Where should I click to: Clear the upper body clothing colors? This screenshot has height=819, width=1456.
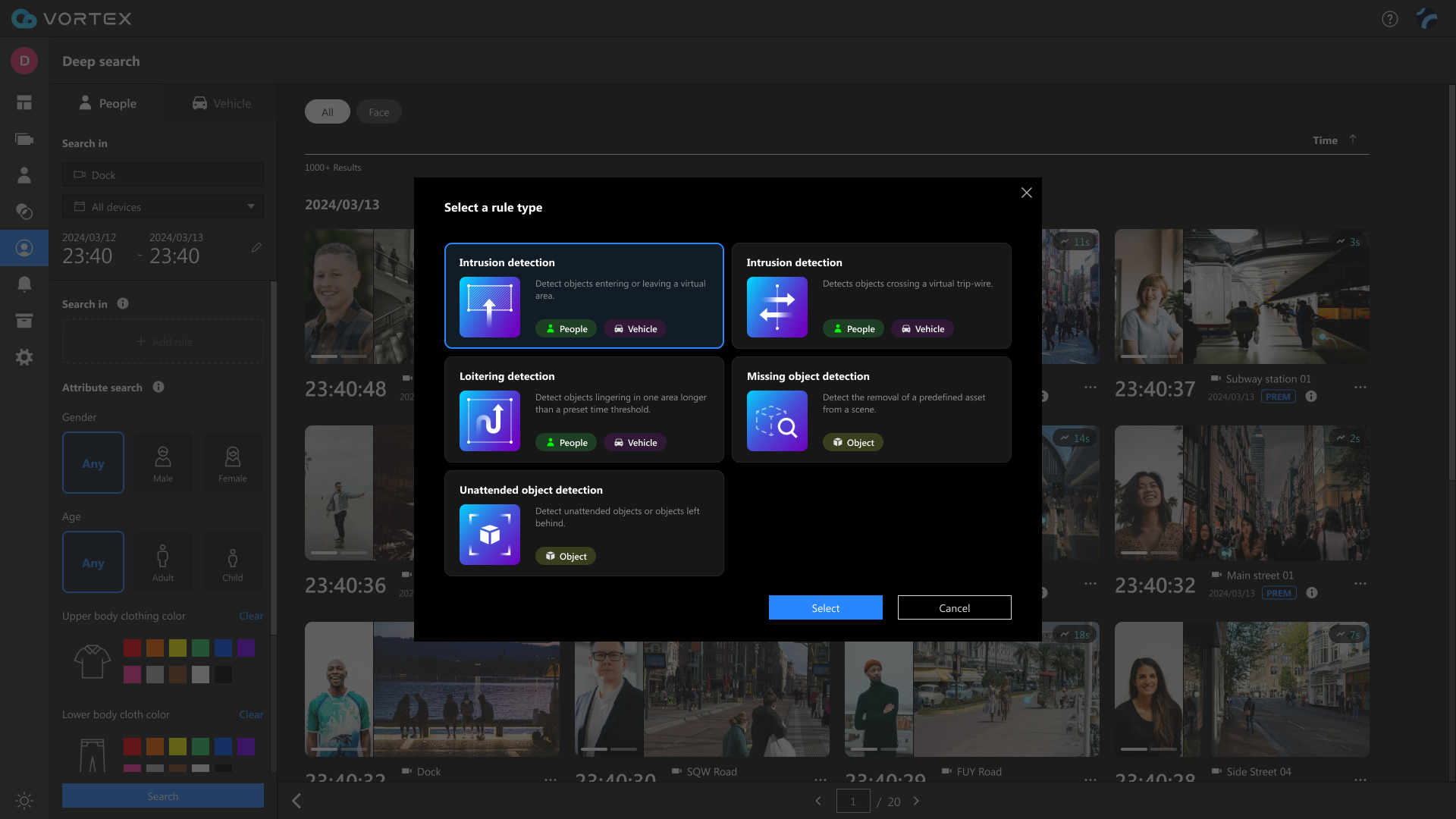click(x=250, y=616)
